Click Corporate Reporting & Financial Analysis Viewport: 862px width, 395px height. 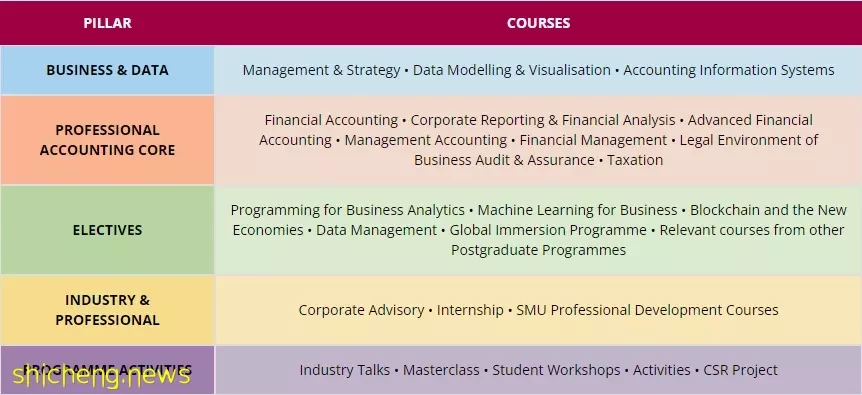coord(543,120)
